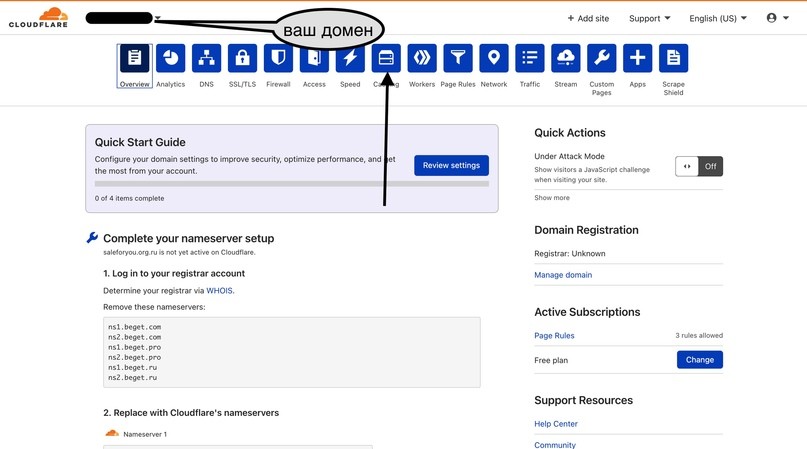Click the ns1.beget.com nameserver line
The image size is (807, 449).
click(134, 327)
